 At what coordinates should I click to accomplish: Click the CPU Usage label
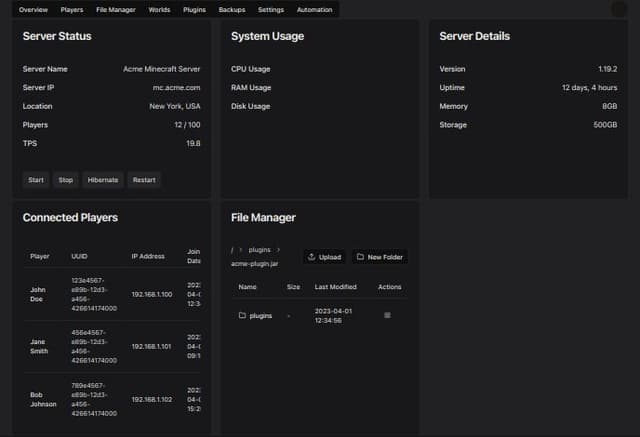(251, 69)
